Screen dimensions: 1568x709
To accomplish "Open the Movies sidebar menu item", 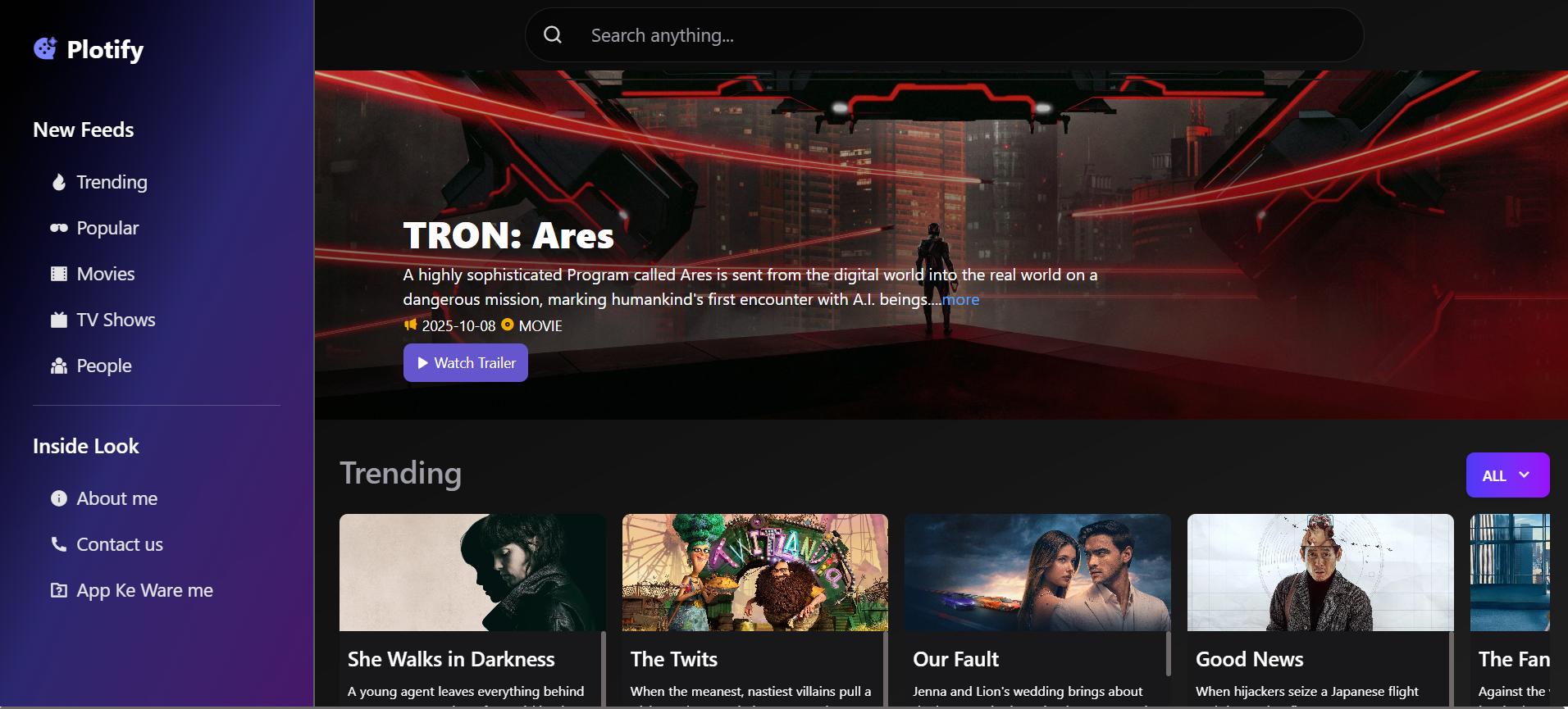I will click(106, 274).
